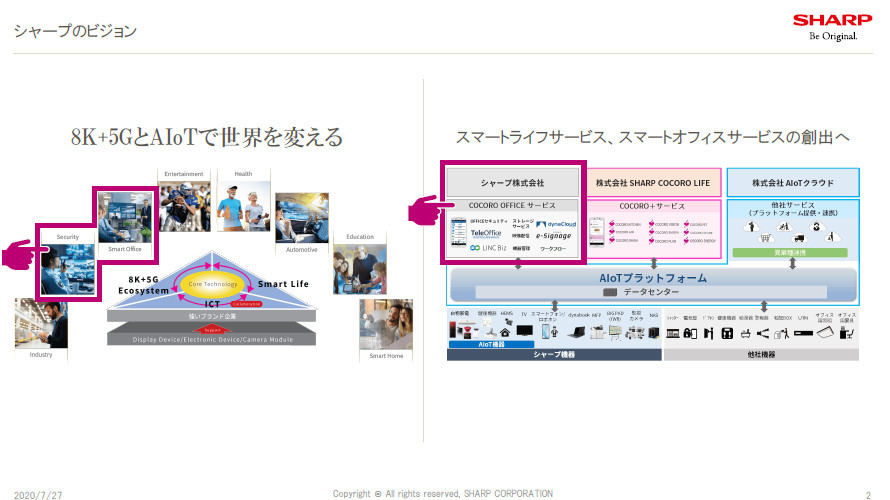Click the Automotive car interior photo
Image resolution: width=890 pixels, height=500 pixels.
click(302, 218)
